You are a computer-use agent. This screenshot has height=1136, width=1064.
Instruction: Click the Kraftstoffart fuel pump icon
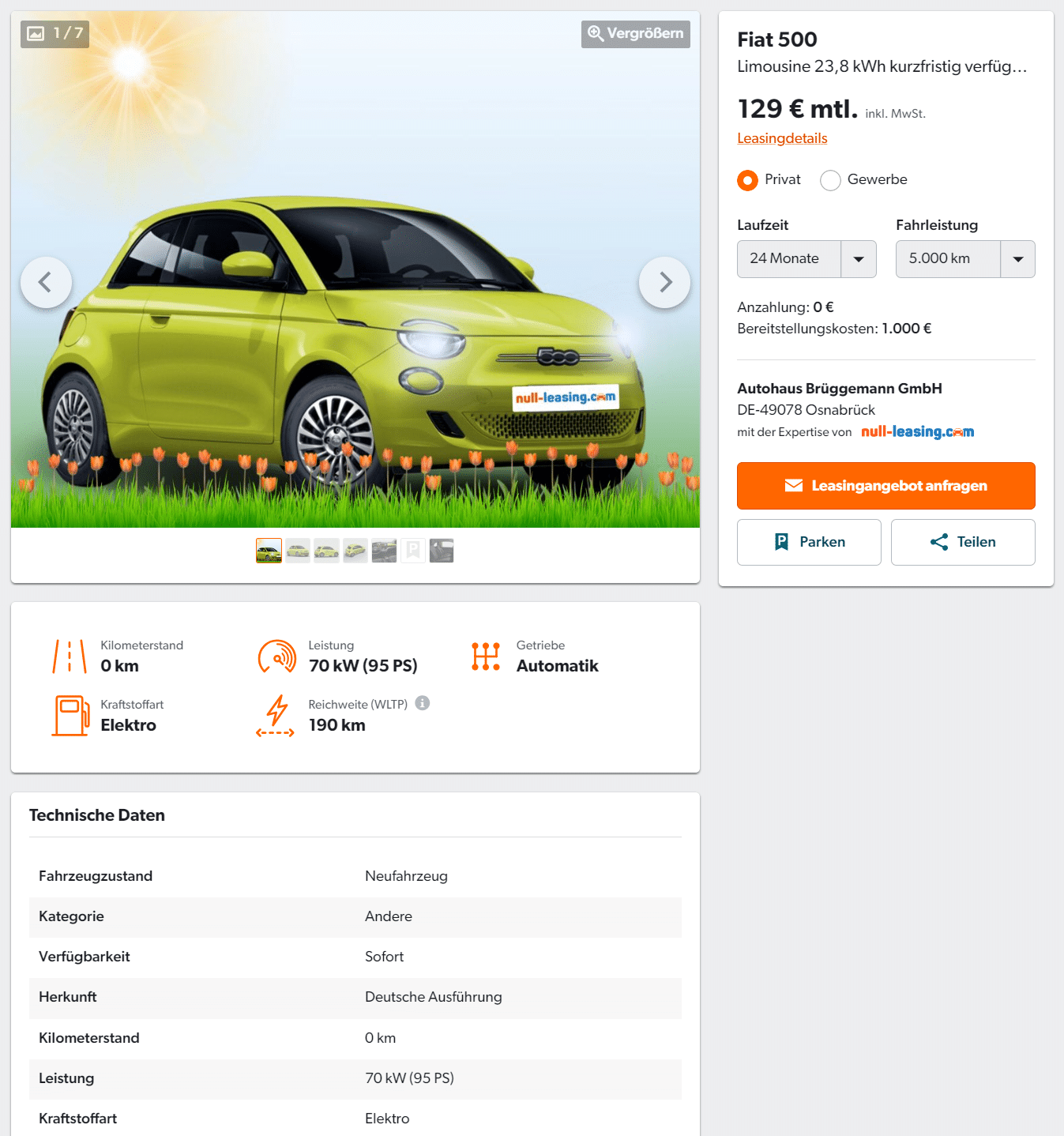pyautogui.click(x=70, y=716)
